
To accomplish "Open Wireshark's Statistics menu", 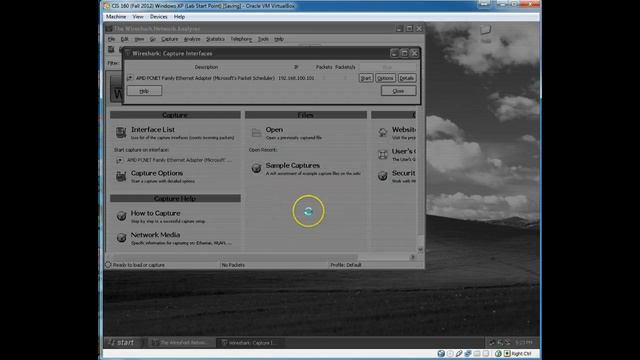I will point(215,39).
